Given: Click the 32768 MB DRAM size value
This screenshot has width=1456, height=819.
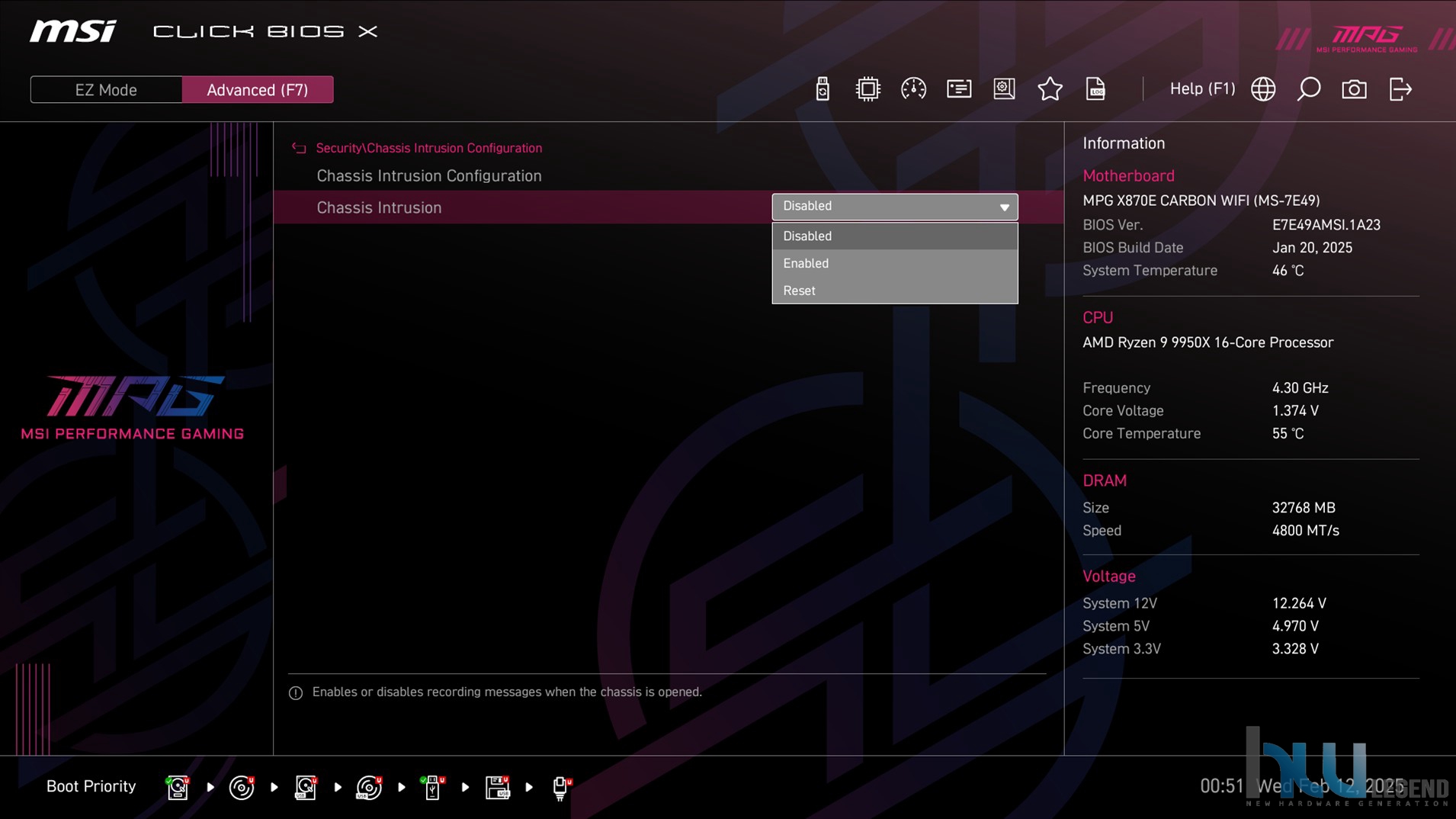Looking at the screenshot, I should click(x=1304, y=508).
